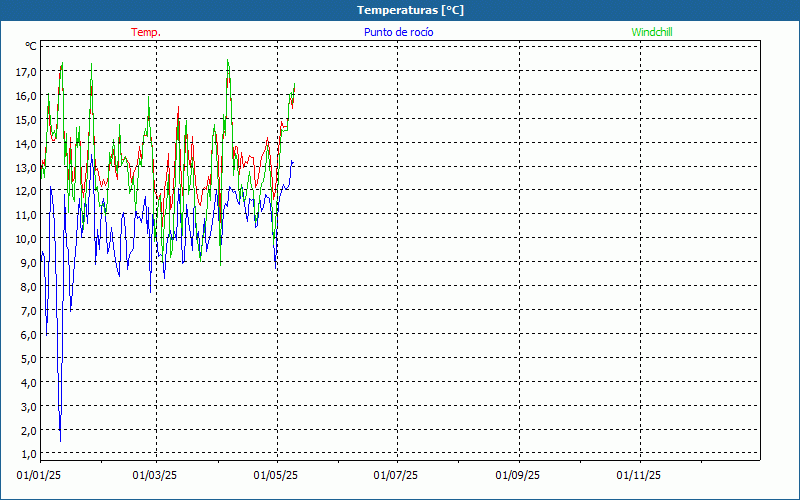Click the last blue dew point data point
The height and width of the screenshot is (500, 800).
[x=293, y=162]
